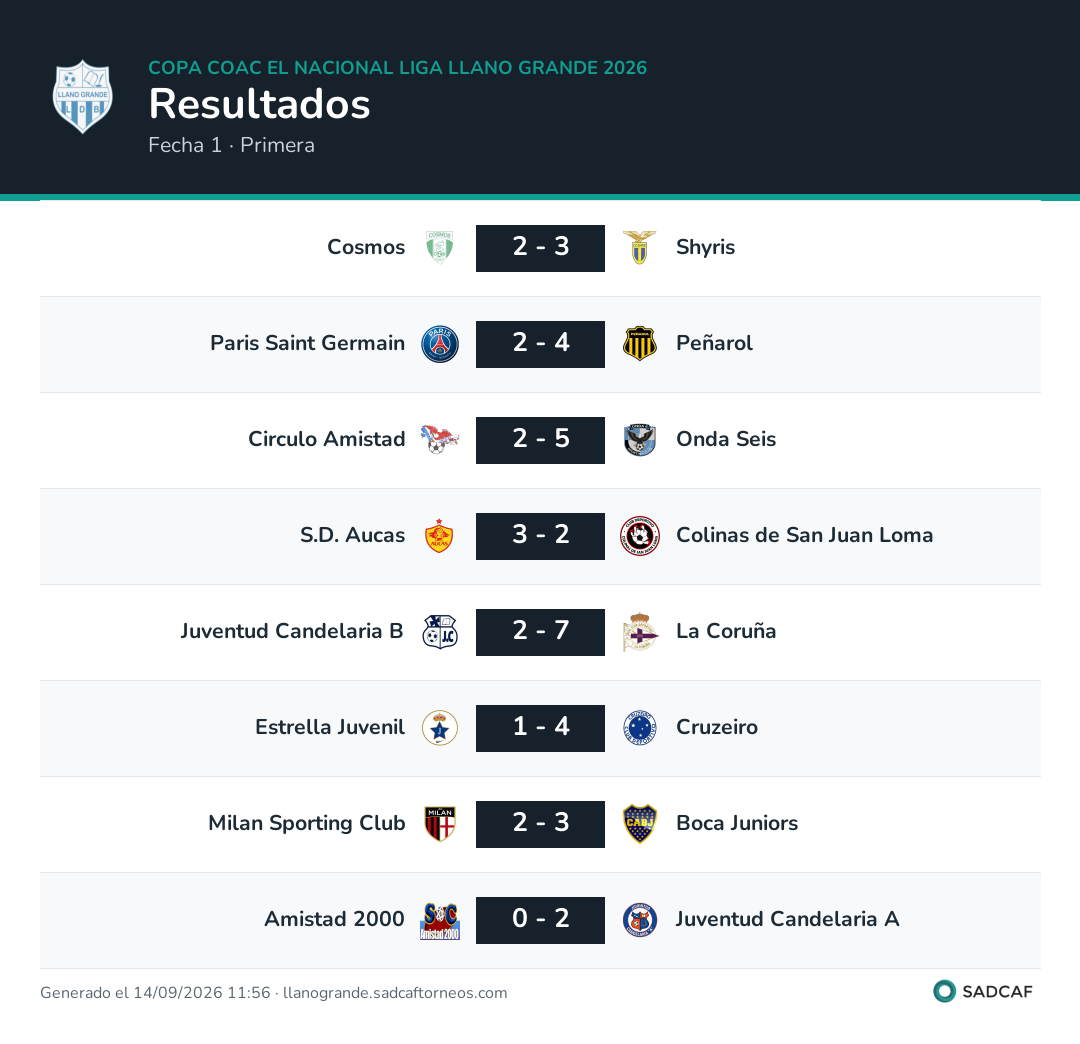Select the Amistad 2000 logo
1080x1044 pixels.
pyautogui.click(x=439, y=921)
